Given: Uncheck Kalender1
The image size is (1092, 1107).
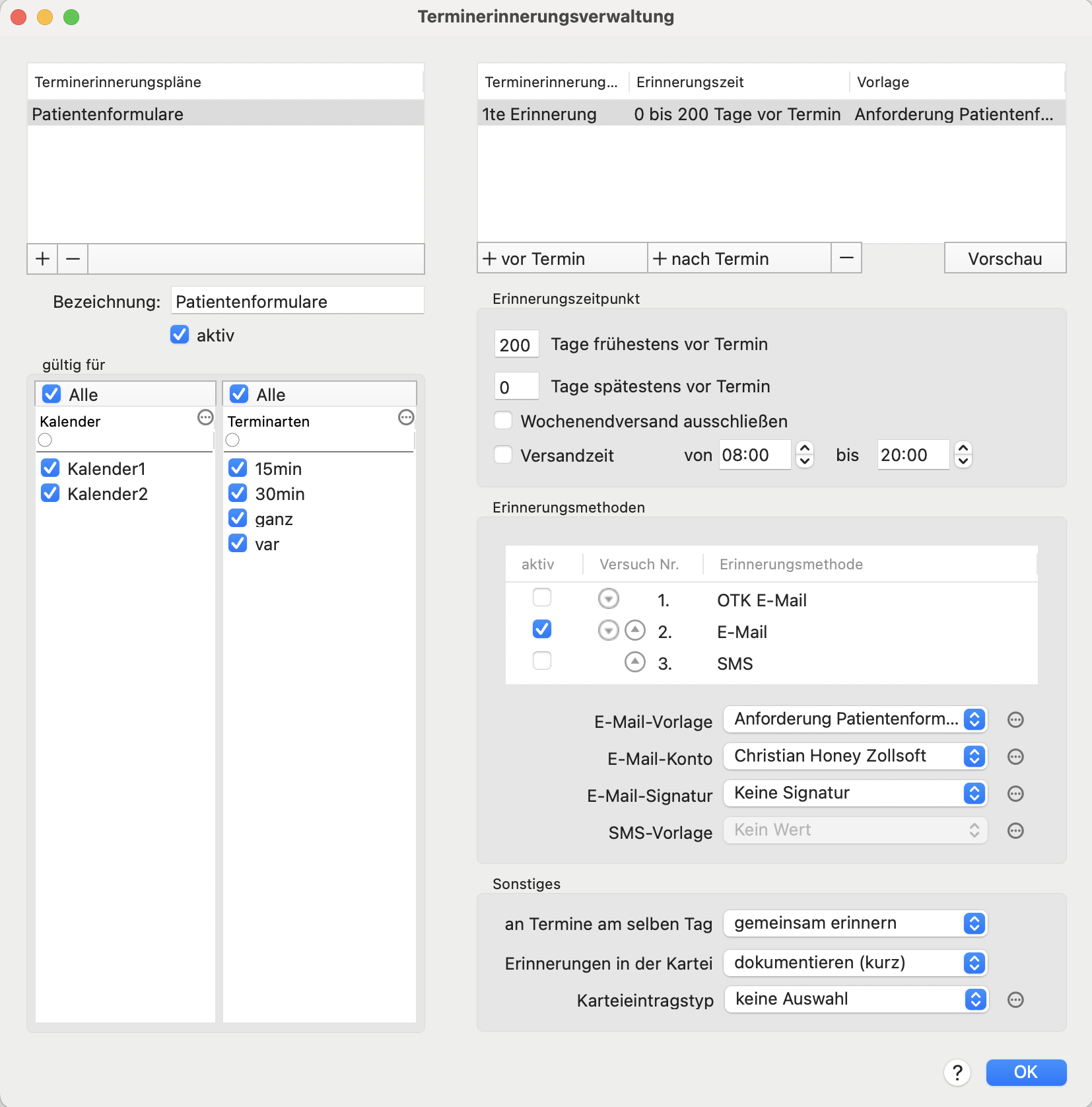Looking at the screenshot, I should [x=50, y=468].
